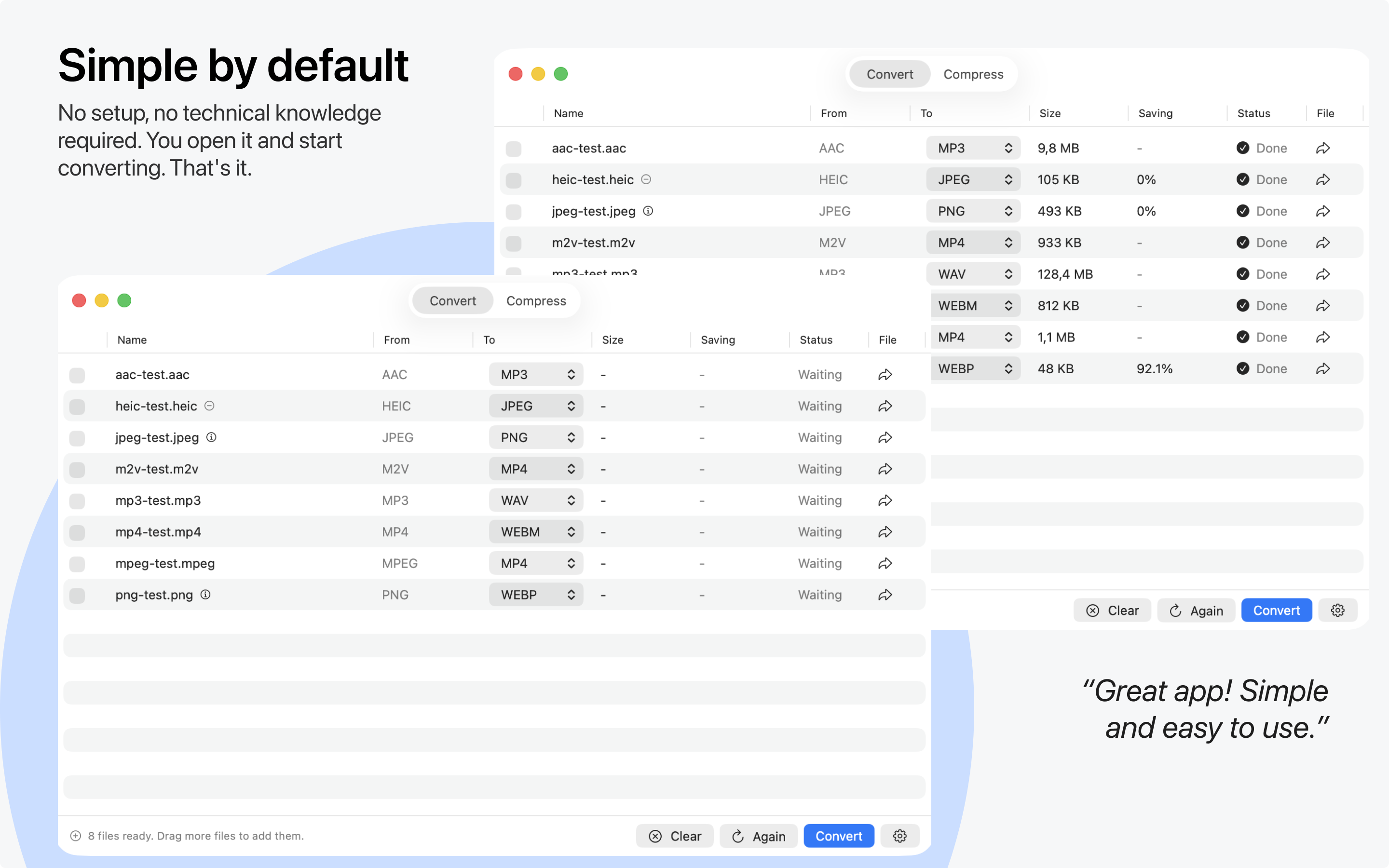Tick the checkbox beside mp3-test.mp3

(77, 501)
